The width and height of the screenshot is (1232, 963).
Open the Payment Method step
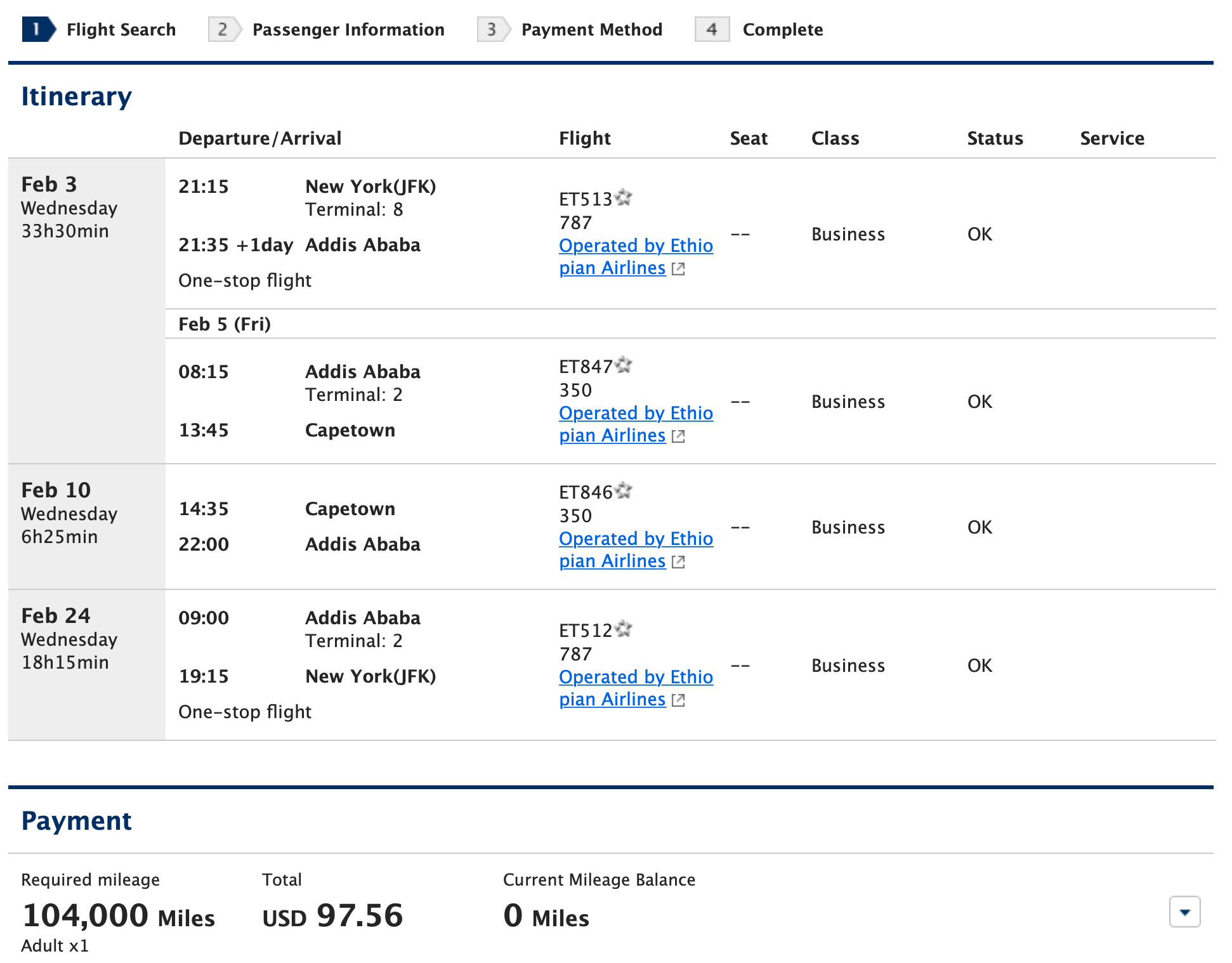[x=591, y=29]
